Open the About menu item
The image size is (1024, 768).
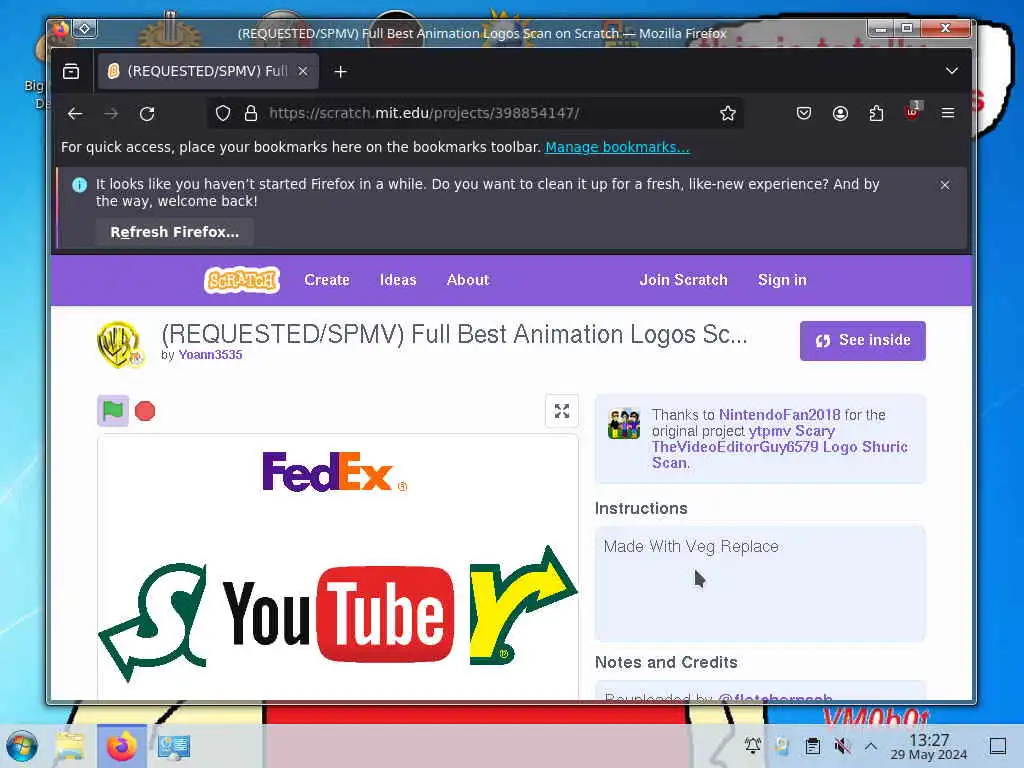pyautogui.click(x=468, y=280)
